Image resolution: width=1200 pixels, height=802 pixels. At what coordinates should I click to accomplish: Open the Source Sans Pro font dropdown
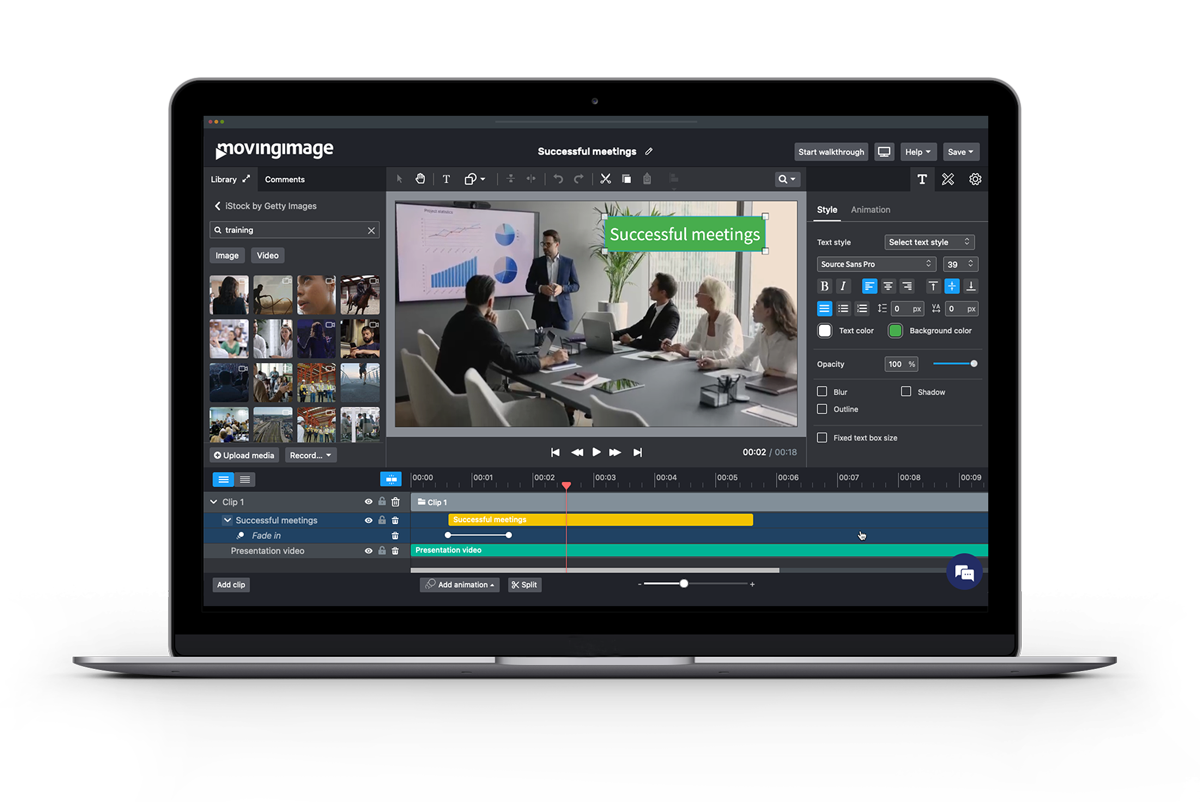[x=876, y=264]
